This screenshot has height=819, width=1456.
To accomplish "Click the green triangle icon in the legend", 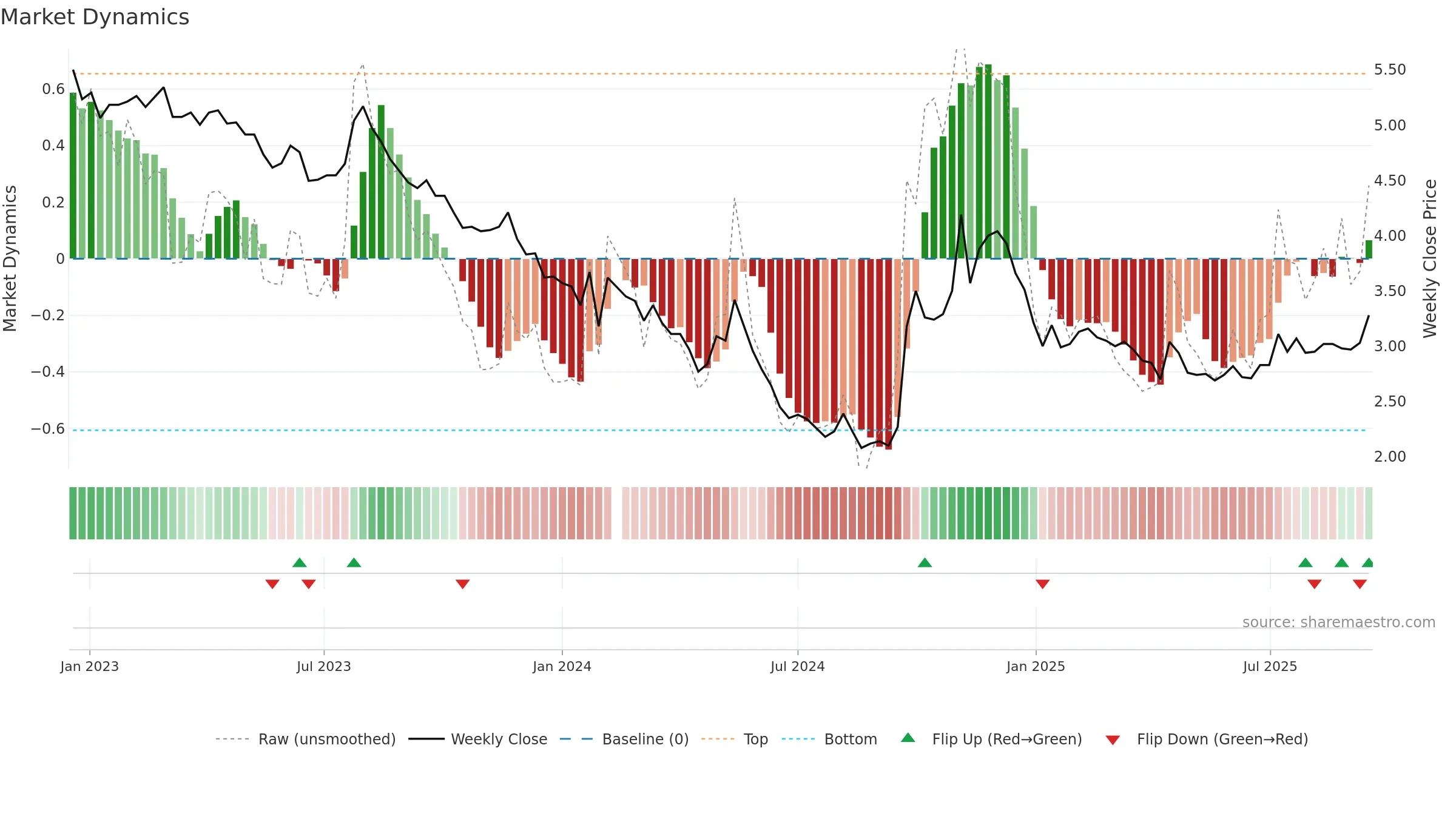I will pos(908,738).
